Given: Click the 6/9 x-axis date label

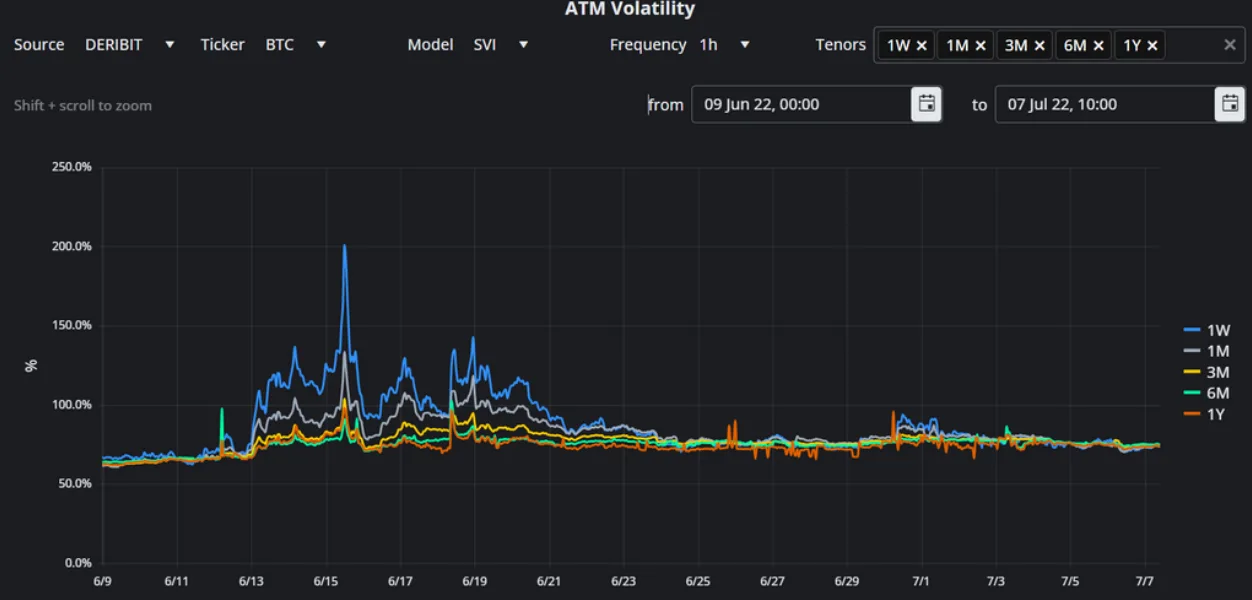Looking at the screenshot, I should (103, 581).
